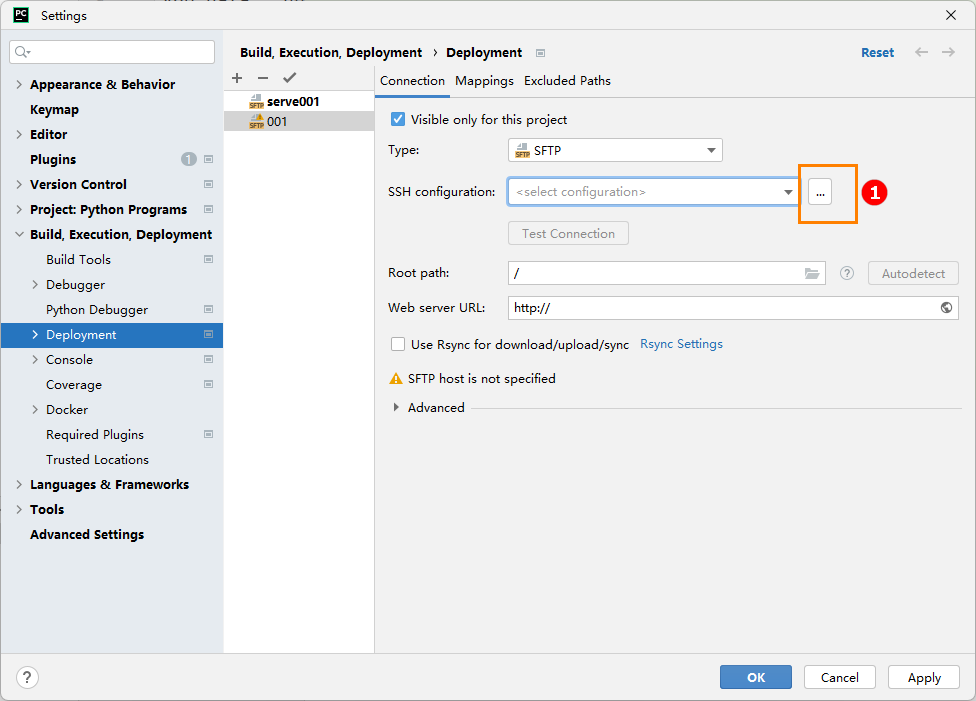
Task: Click the add server plus icon
Action: [x=237, y=78]
